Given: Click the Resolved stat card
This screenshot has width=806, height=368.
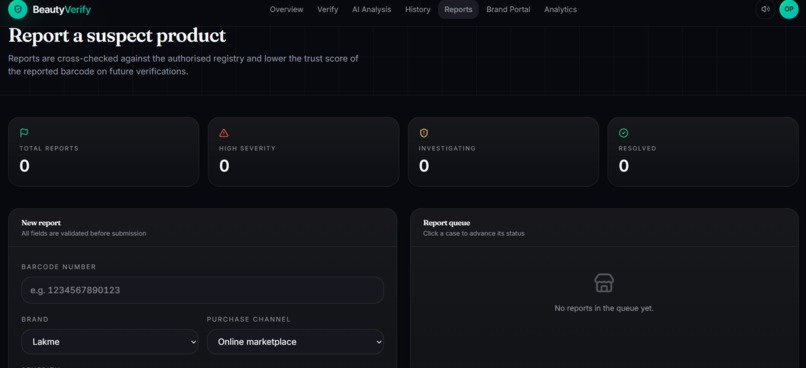Looking at the screenshot, I should [703, 152].
